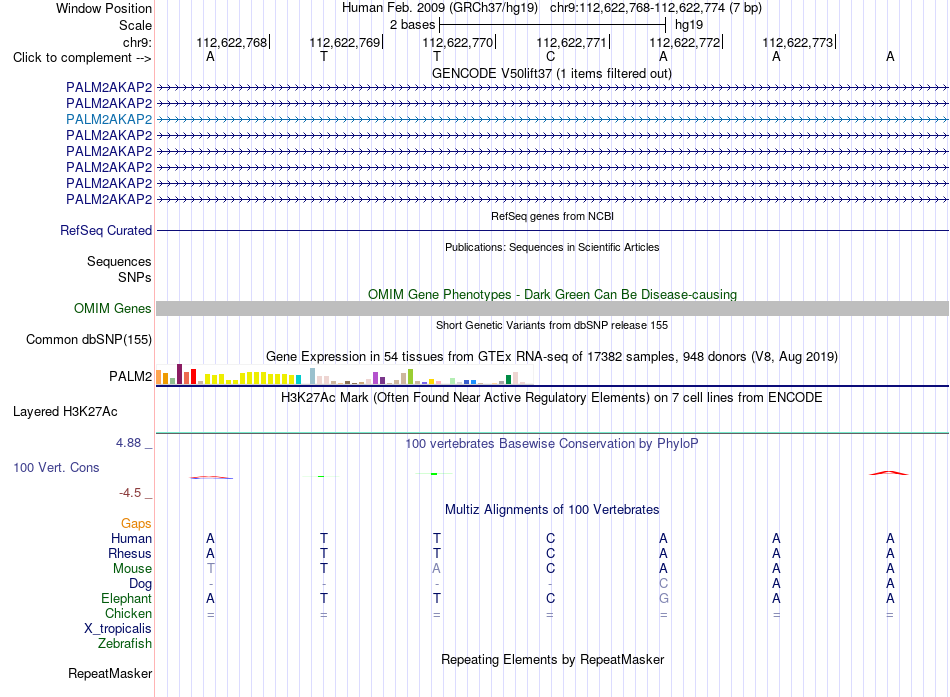The width and height of the screenshot is (950, 697).
Task: Click the 'Click to complement -->' label
Action: 82,58
